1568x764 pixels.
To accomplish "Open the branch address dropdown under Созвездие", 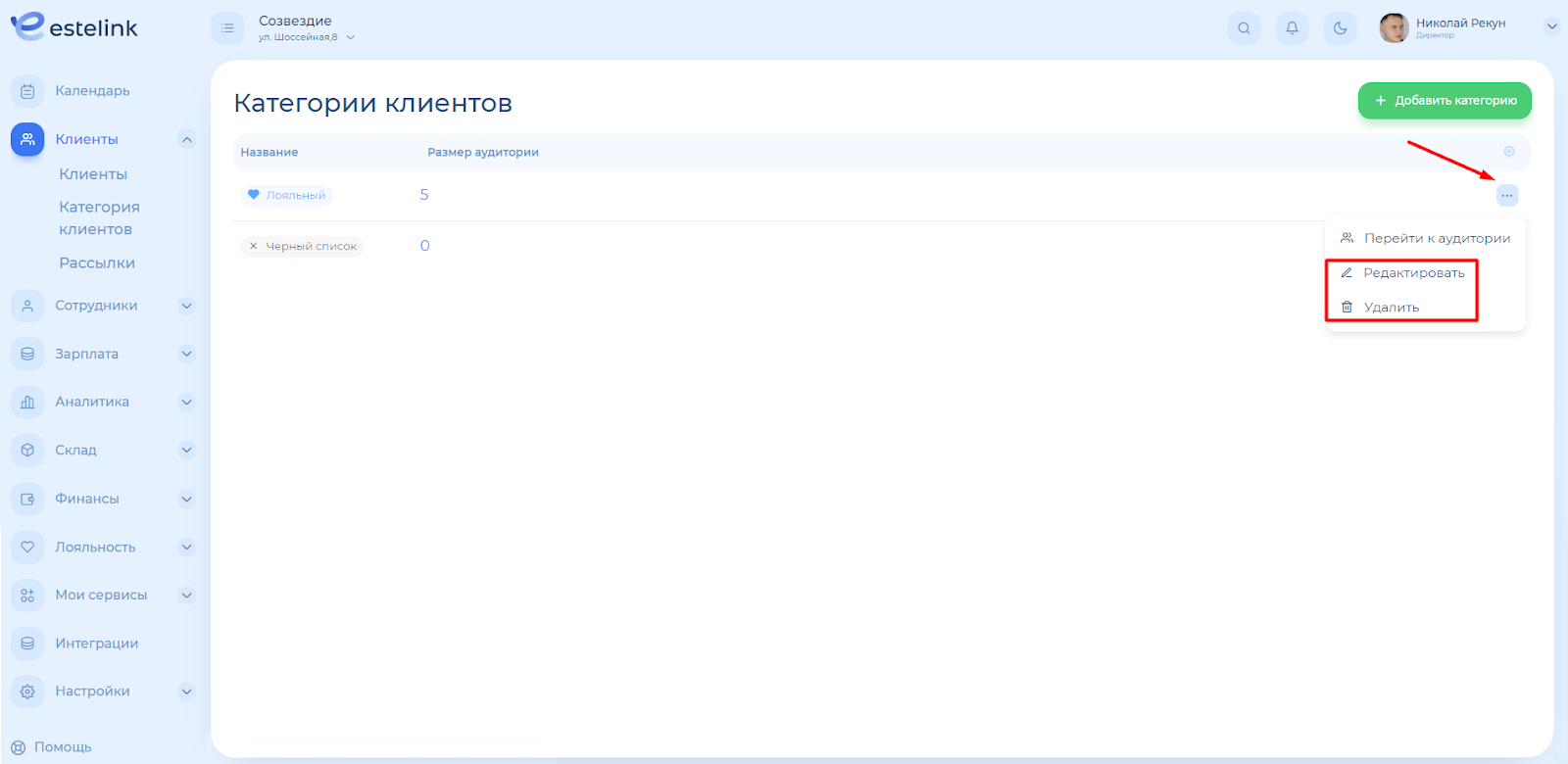I will (350, 38).
